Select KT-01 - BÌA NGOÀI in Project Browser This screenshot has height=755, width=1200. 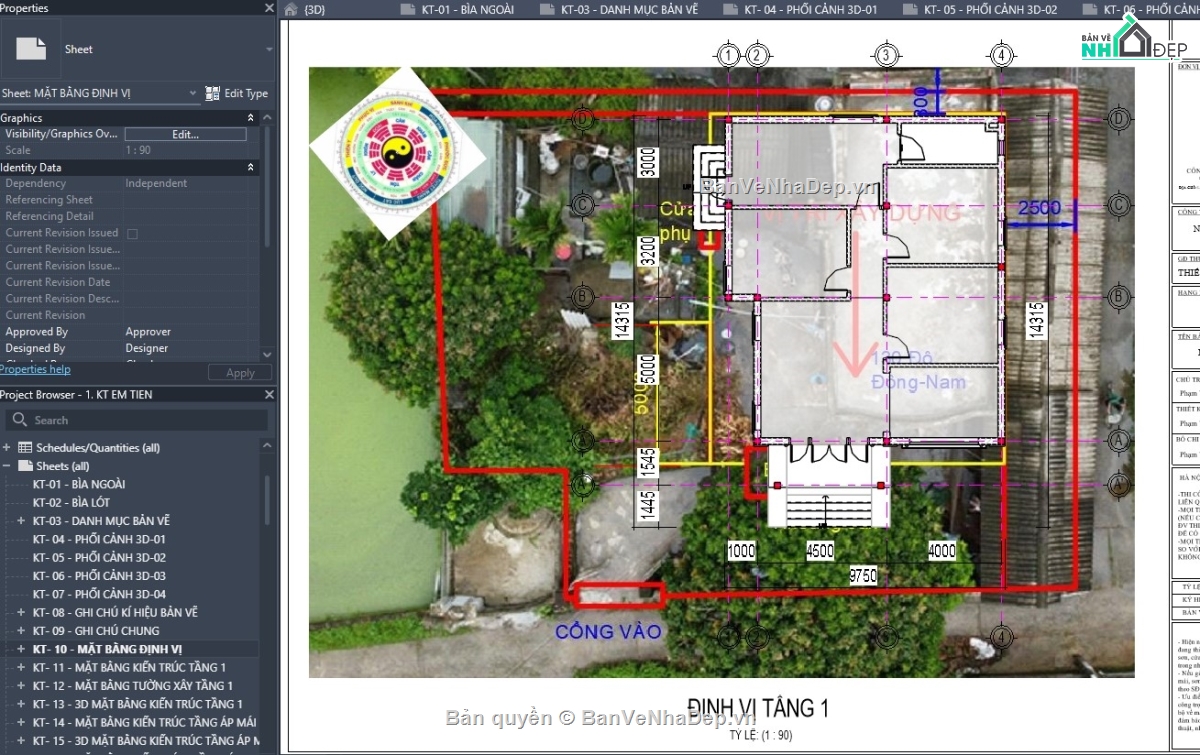pos(79,484)
